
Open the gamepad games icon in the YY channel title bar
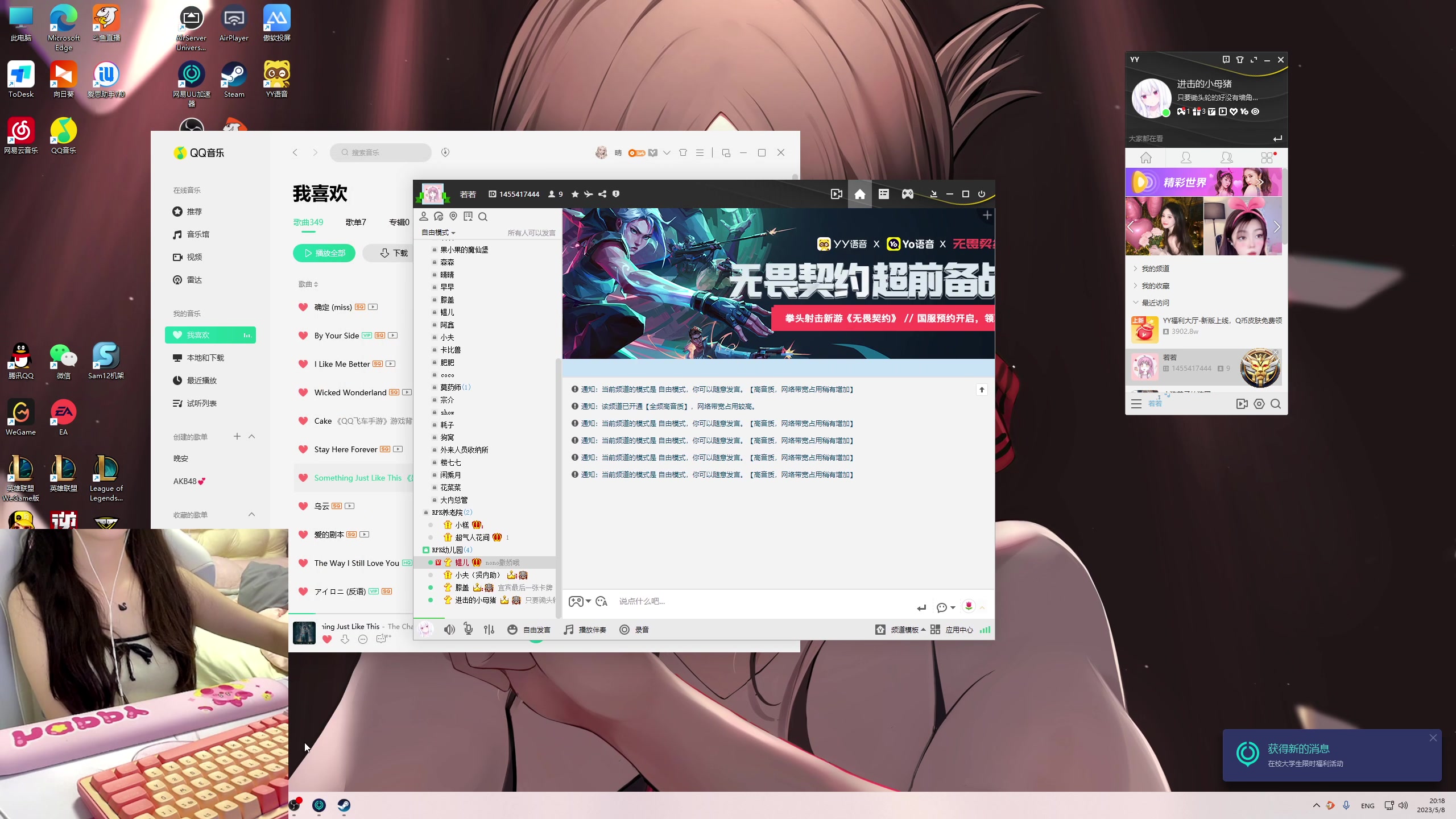[908, 194]
